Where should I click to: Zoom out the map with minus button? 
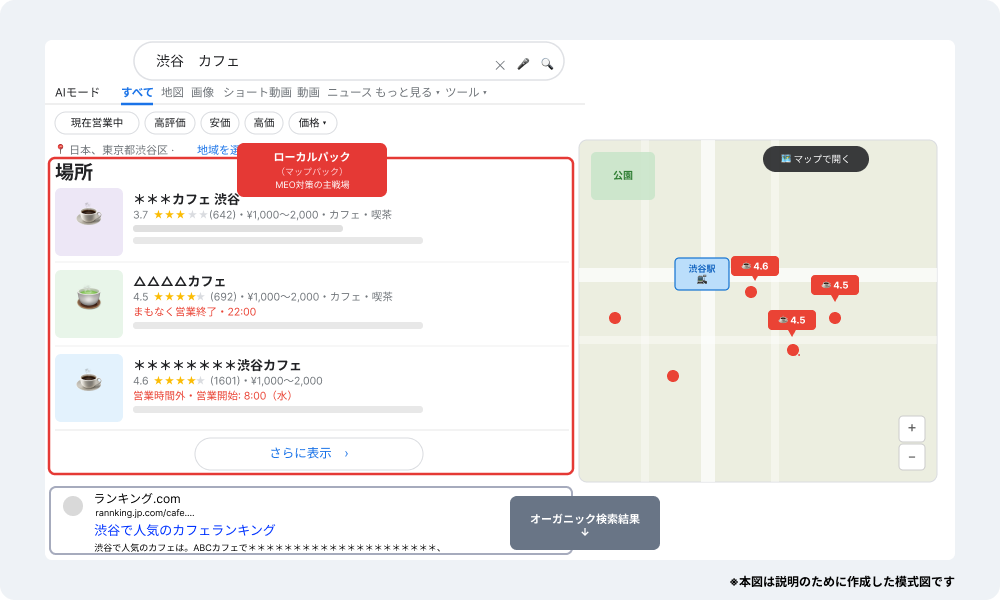pyautogui.click(x=912, y=457)
